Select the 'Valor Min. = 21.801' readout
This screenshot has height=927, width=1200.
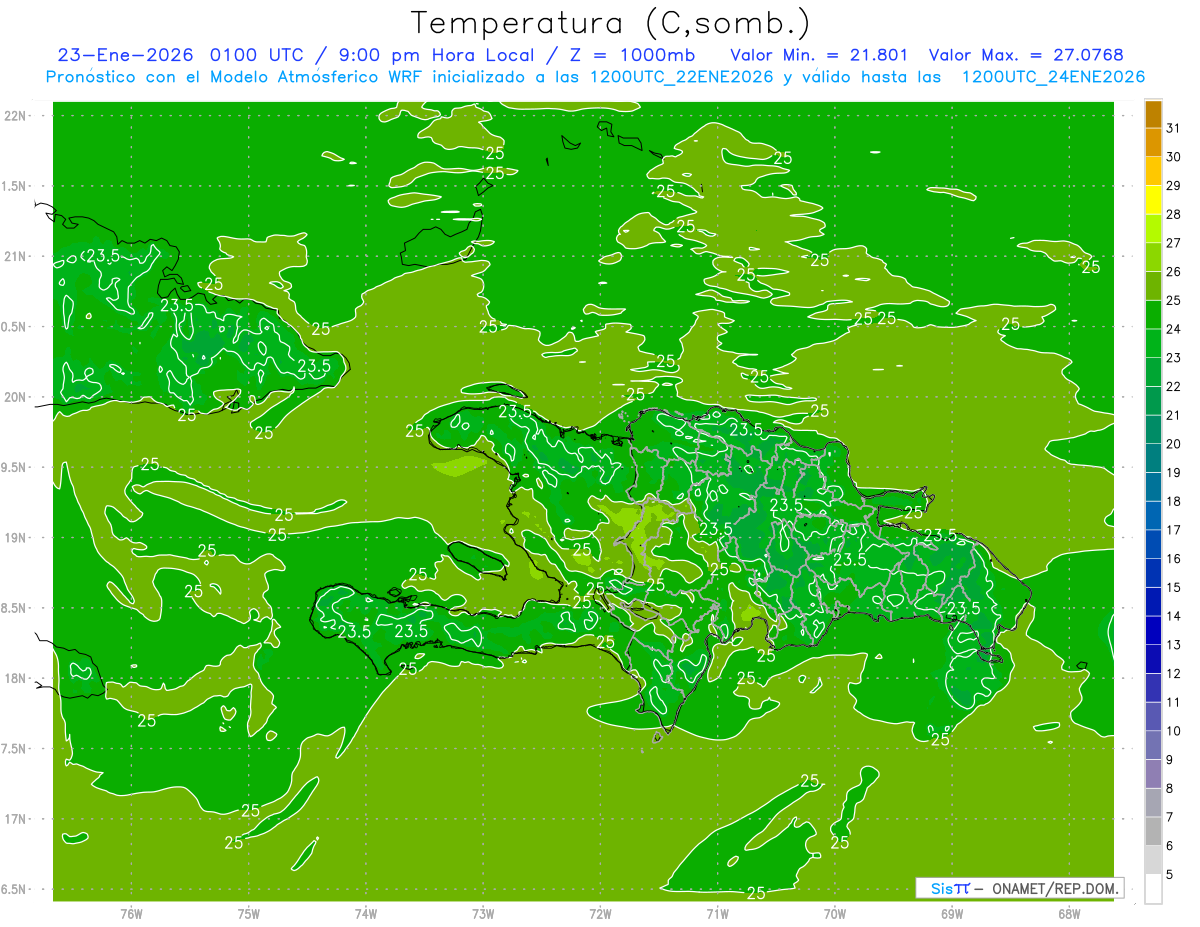coord(819,54)
